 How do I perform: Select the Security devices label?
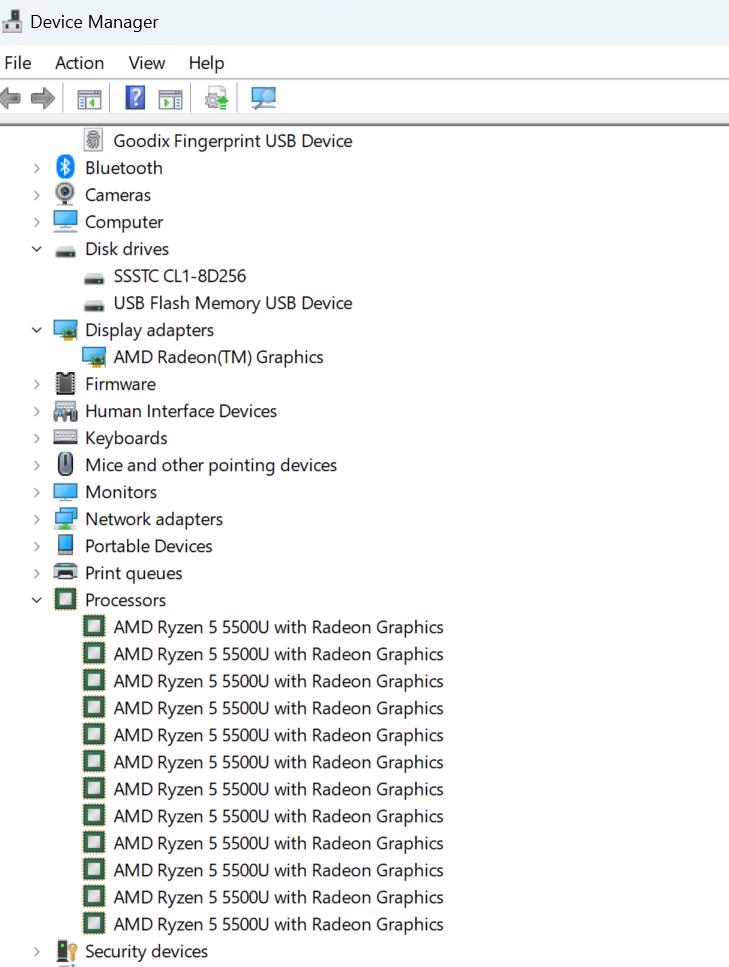pos(146,952)
